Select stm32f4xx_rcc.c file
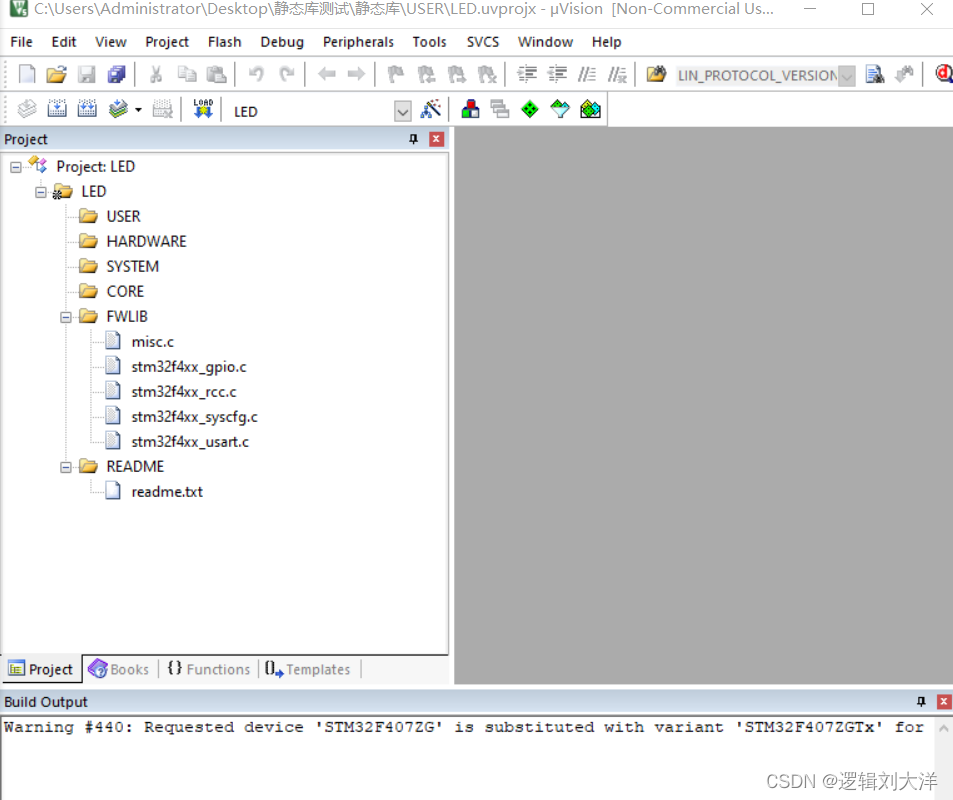Viewport: 953px width, 800px height. click(x=184, y=391)
